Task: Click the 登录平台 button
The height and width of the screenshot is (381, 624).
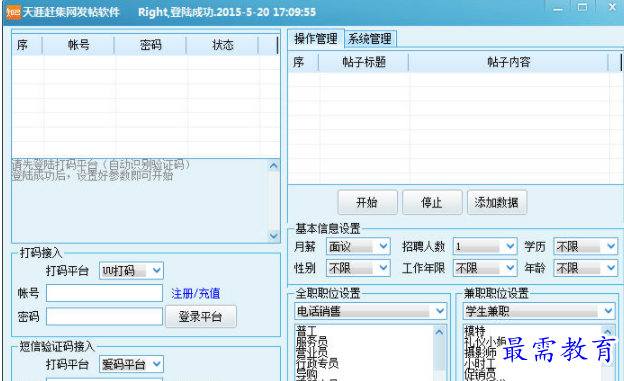Action: click(x=201, y=317)
